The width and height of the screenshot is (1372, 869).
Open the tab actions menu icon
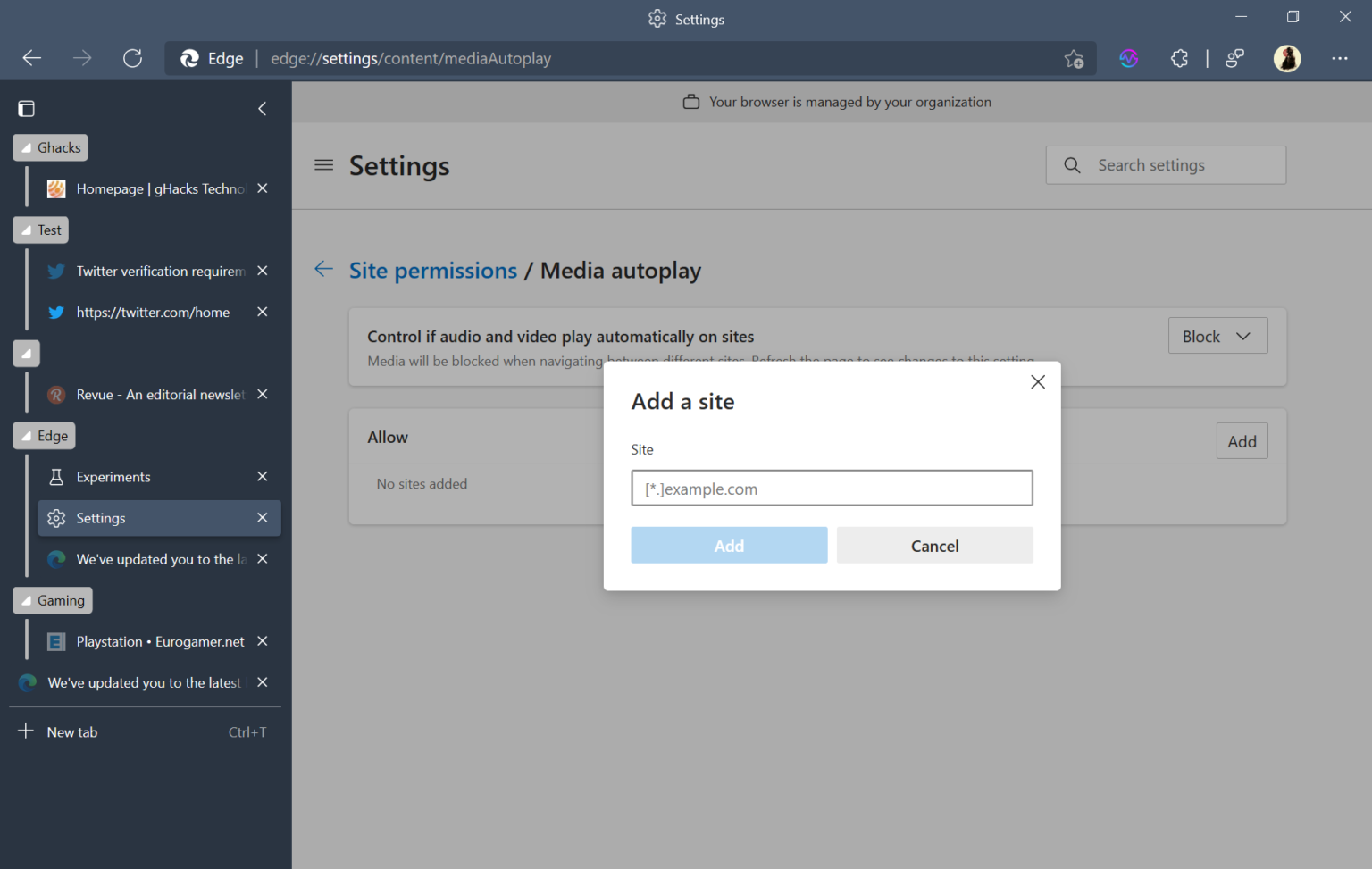coord(26,108)
